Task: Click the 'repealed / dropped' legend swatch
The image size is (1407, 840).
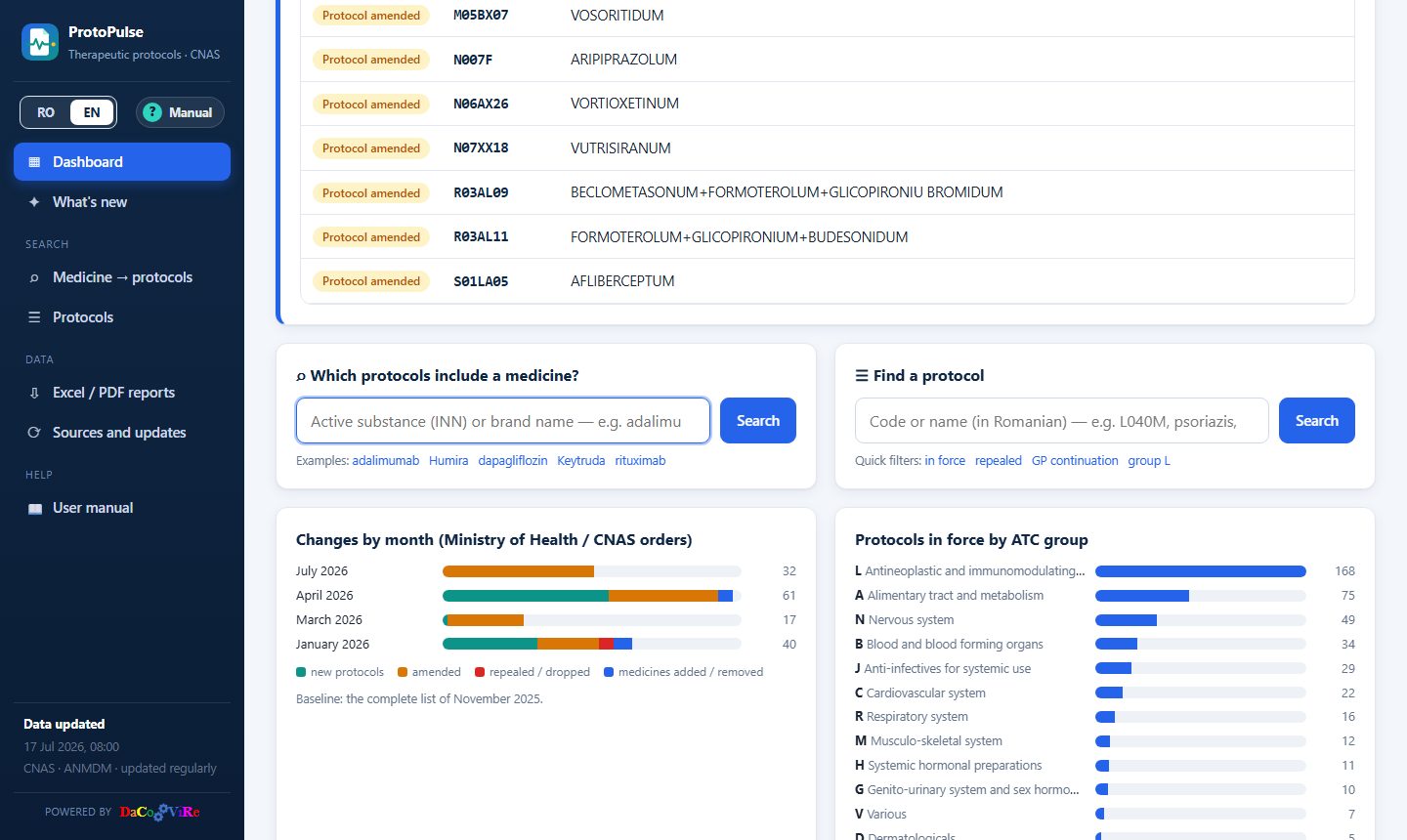Action: [x=480, y=672]
